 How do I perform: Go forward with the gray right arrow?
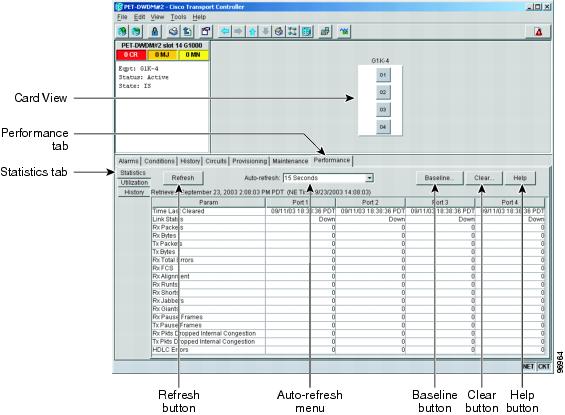click(239, 32)
